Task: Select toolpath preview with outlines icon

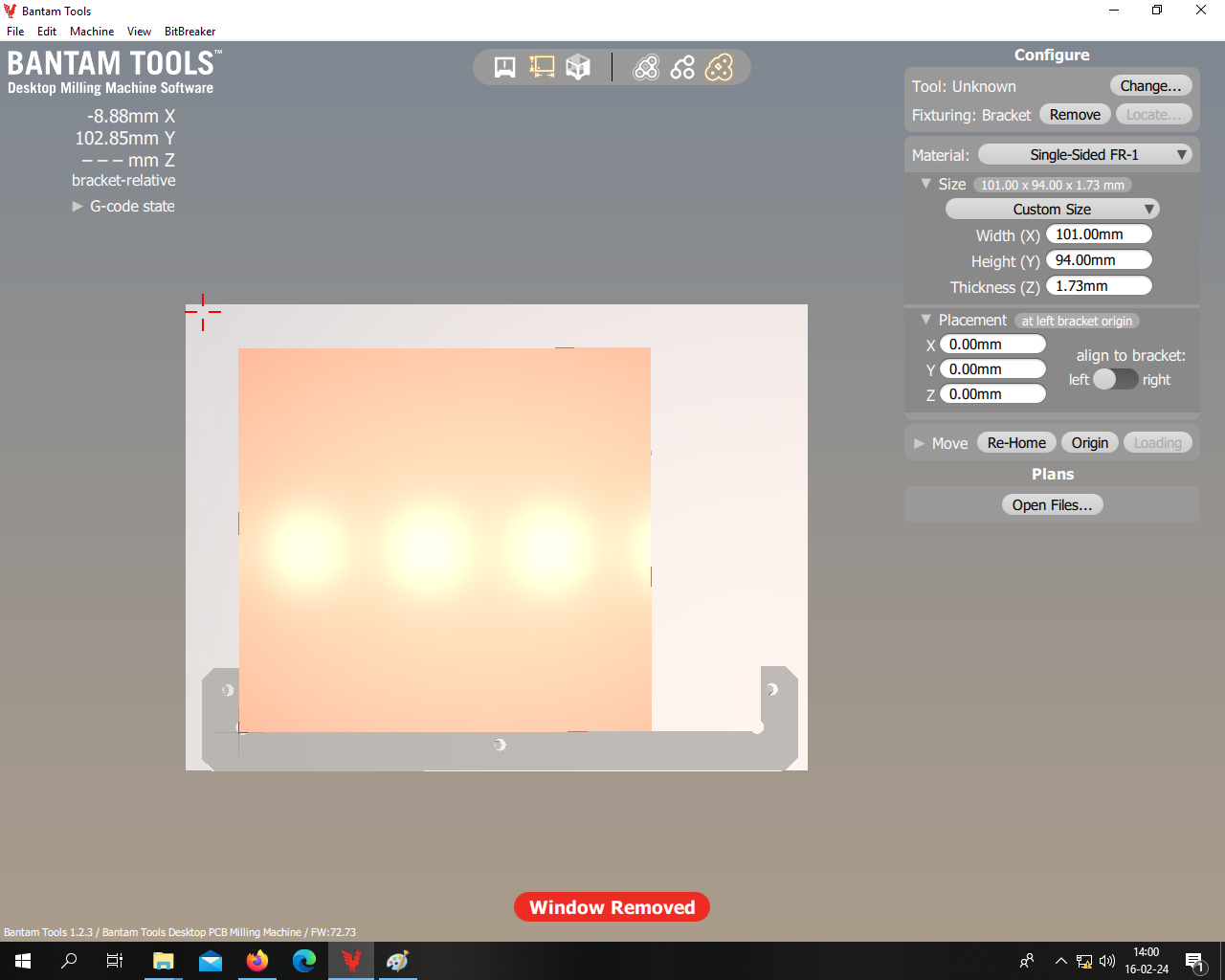Action: [x=646, y=67]
